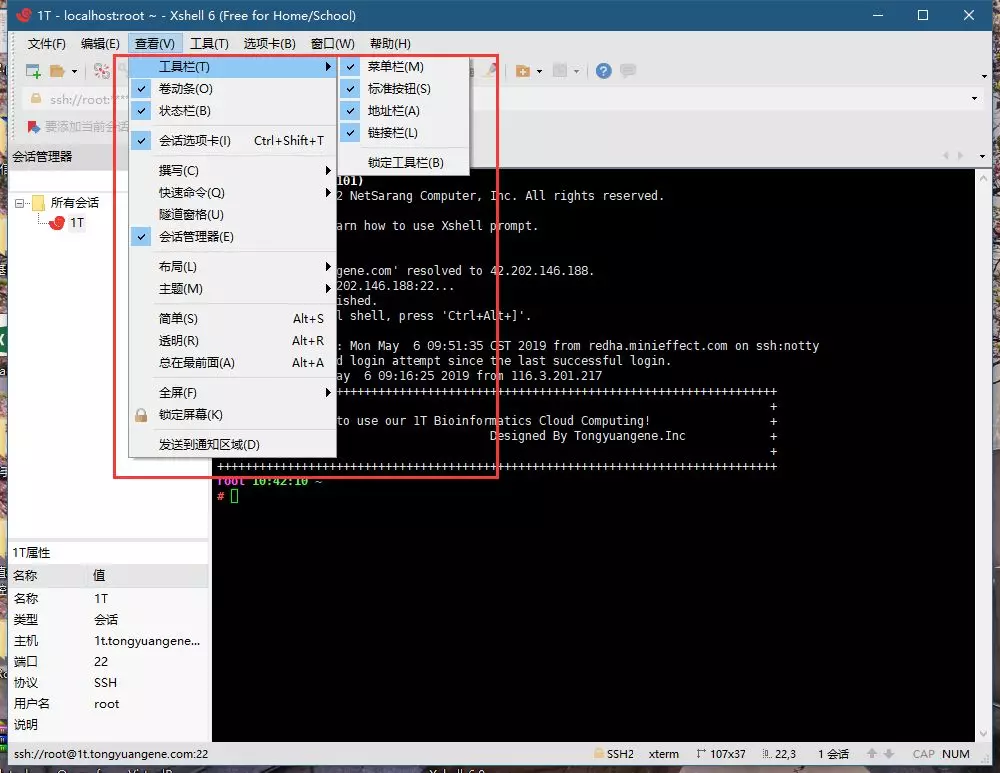Click the New Session icon on the toolbar
The height and width of the screenshot is (773, 1000).
tap(33, 70)
